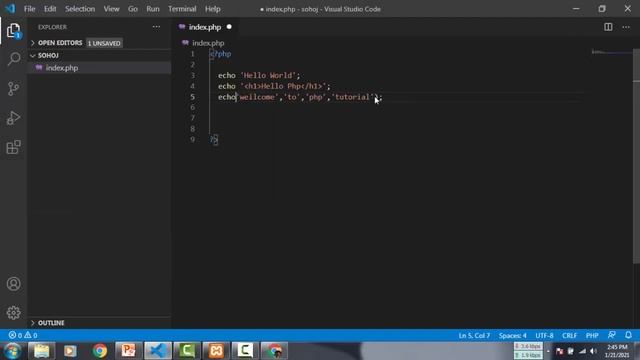640x360 pixels.
Task: Open the Explorer view in activity bar
Action: tap(13, 31)
